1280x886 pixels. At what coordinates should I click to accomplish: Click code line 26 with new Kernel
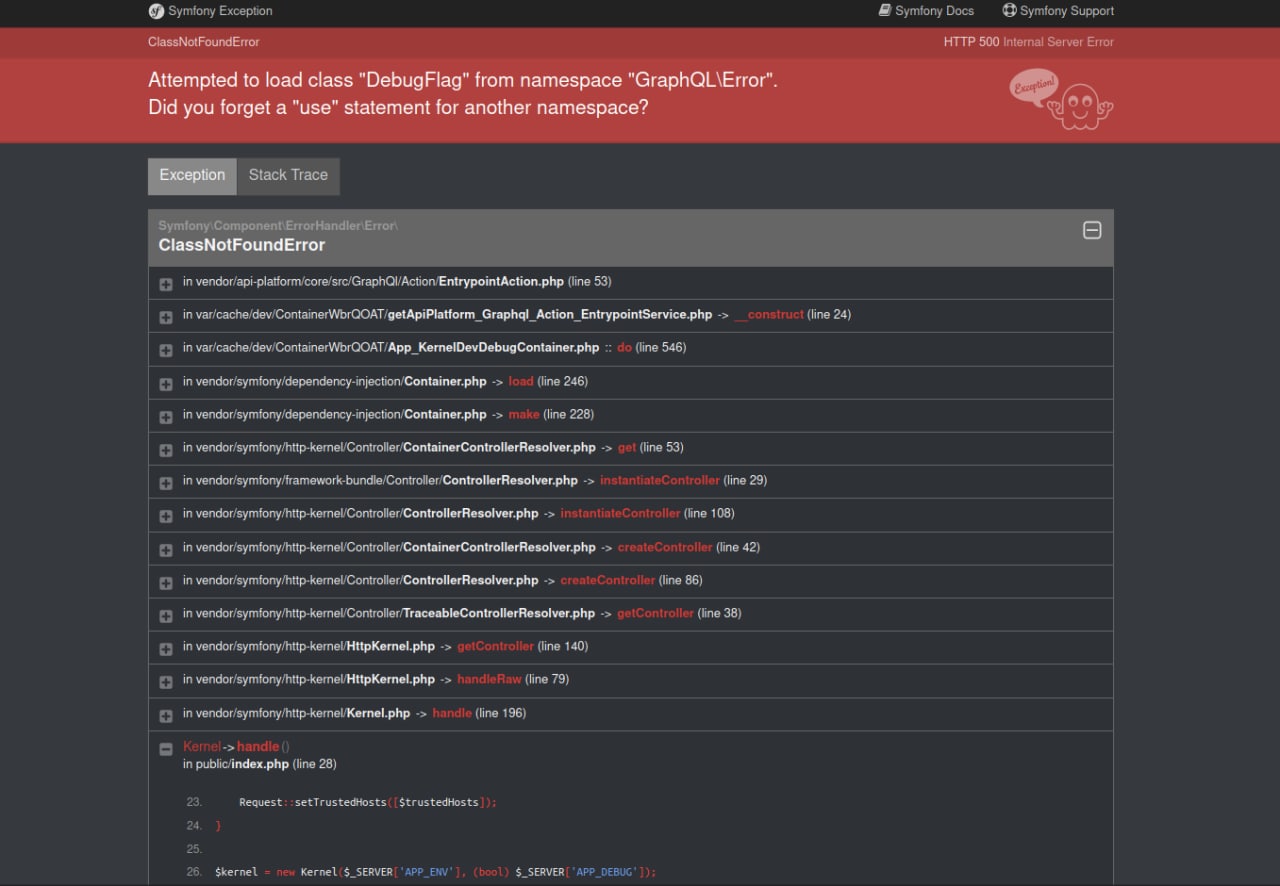click(x=435, y=872)
